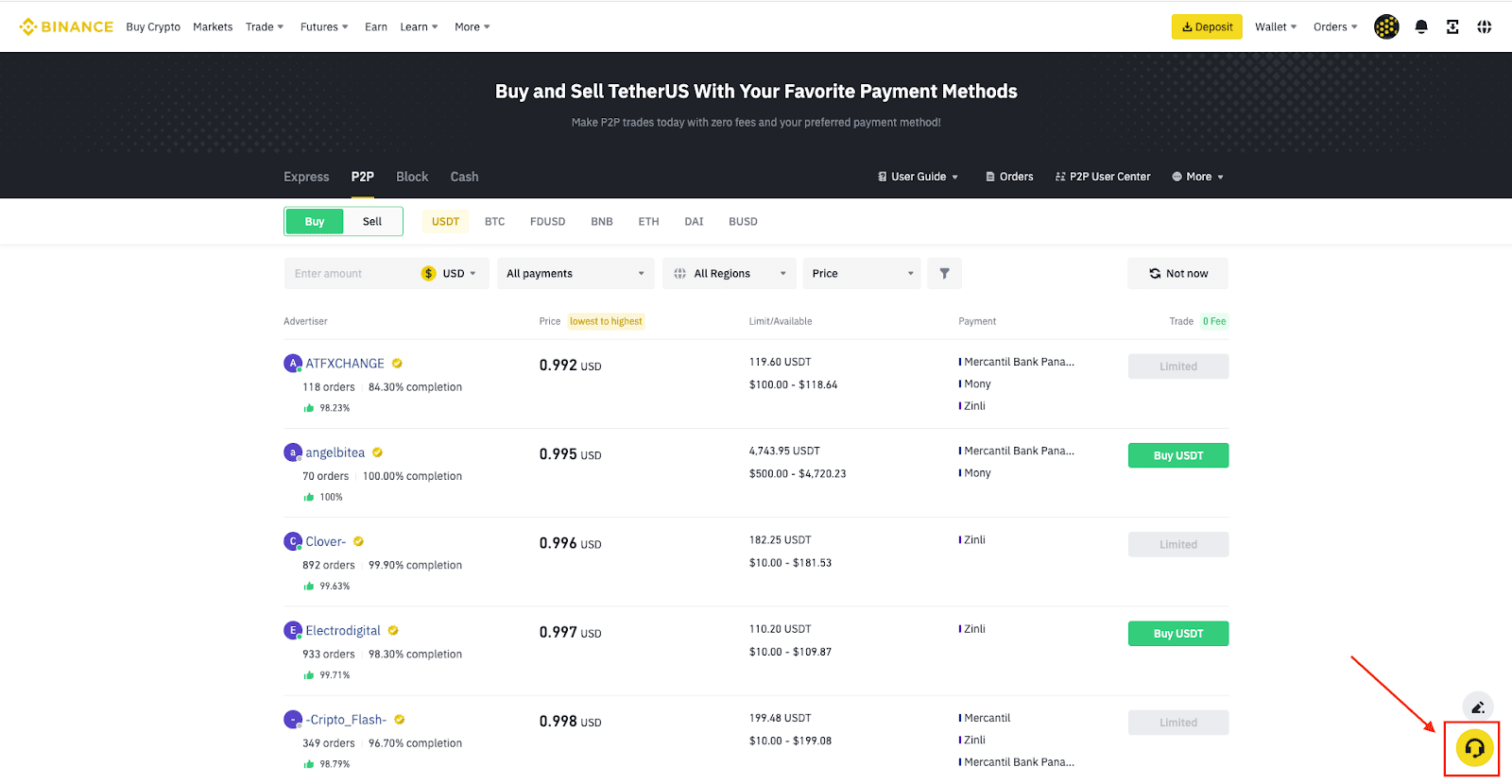This screenshot has width=1512, height=784.
Task: Click verified badge next to ATFXCHANGE
Action: (397, 364)
